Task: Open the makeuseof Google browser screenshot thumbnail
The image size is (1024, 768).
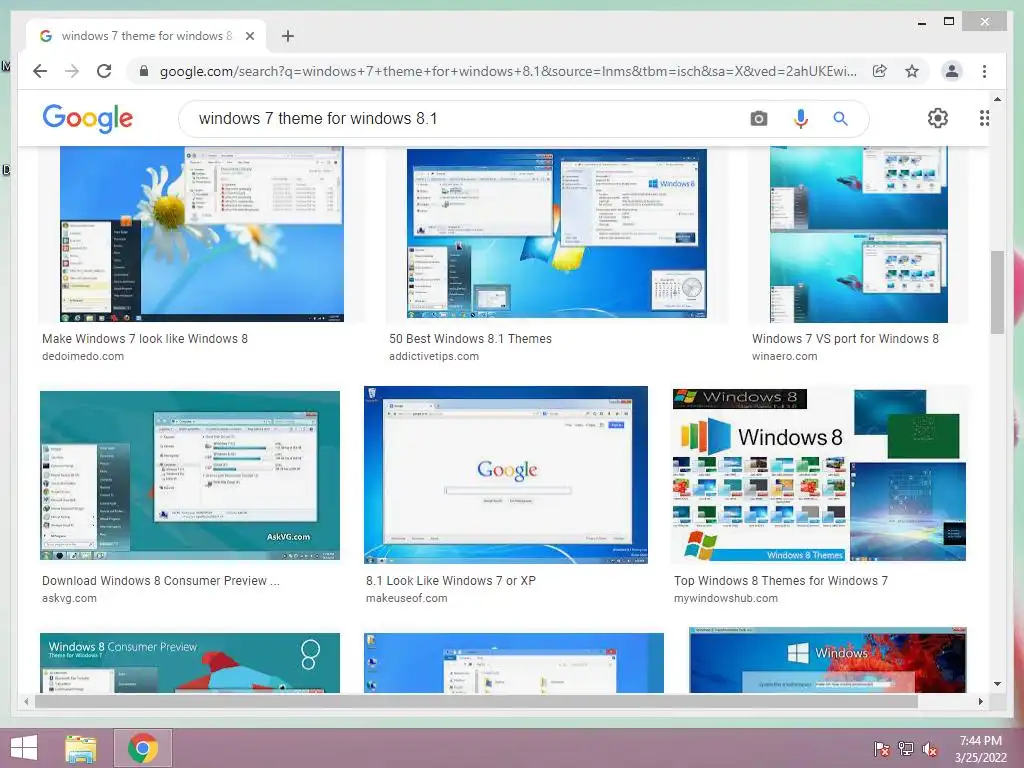Action: pyautogui.click(x=506, y=475)
